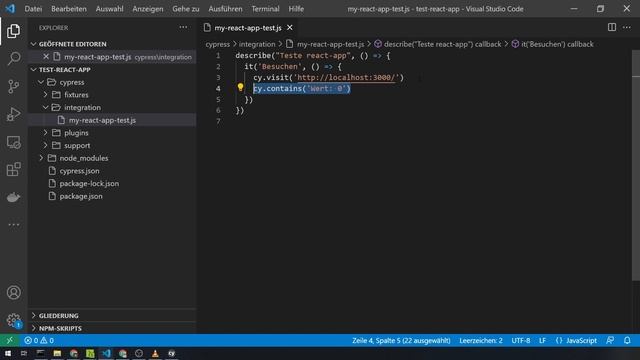Open the Accounts menu icon
Image resolution: width=640 pixels, height=360 pixels.
click(x=13, y=292)
